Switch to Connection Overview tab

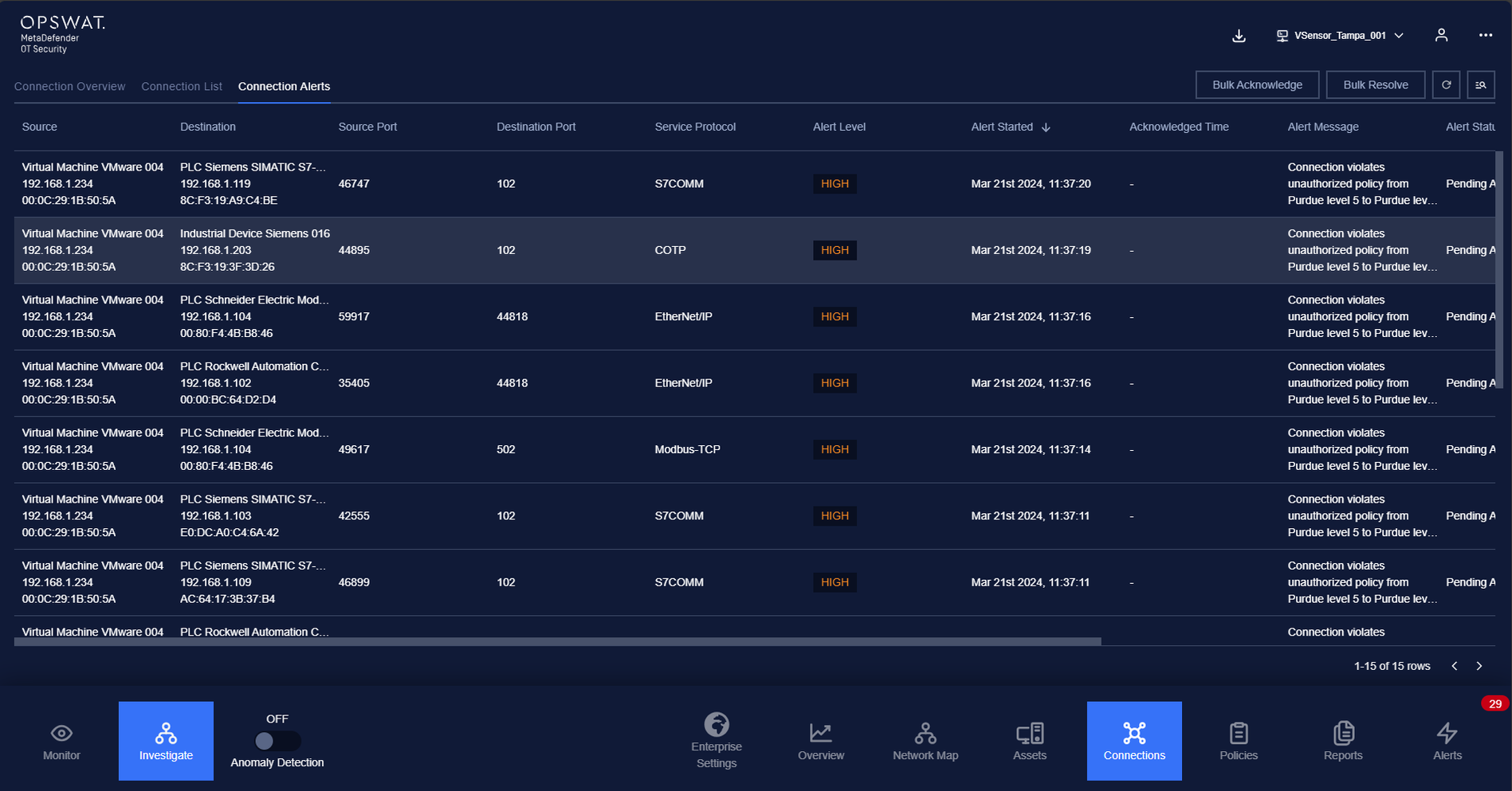tap(69, 86)
